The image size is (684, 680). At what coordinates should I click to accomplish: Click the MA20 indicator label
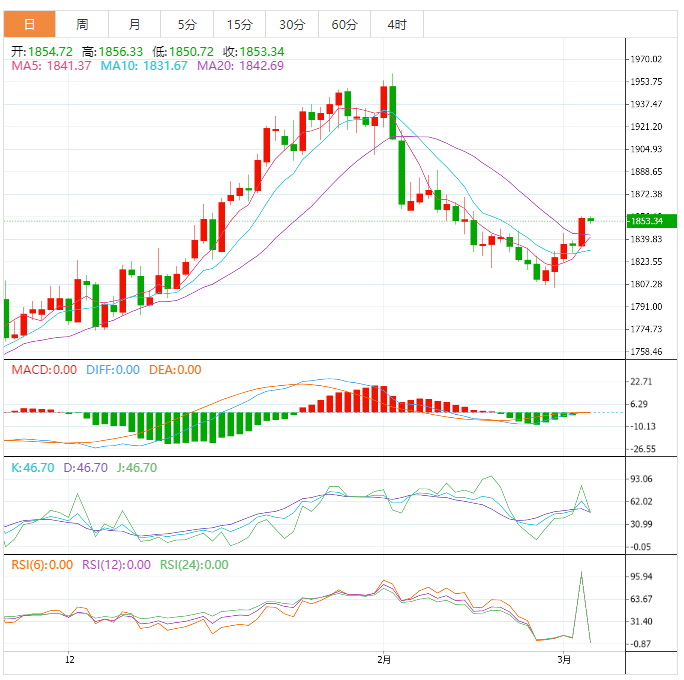[x=240, y=66]
